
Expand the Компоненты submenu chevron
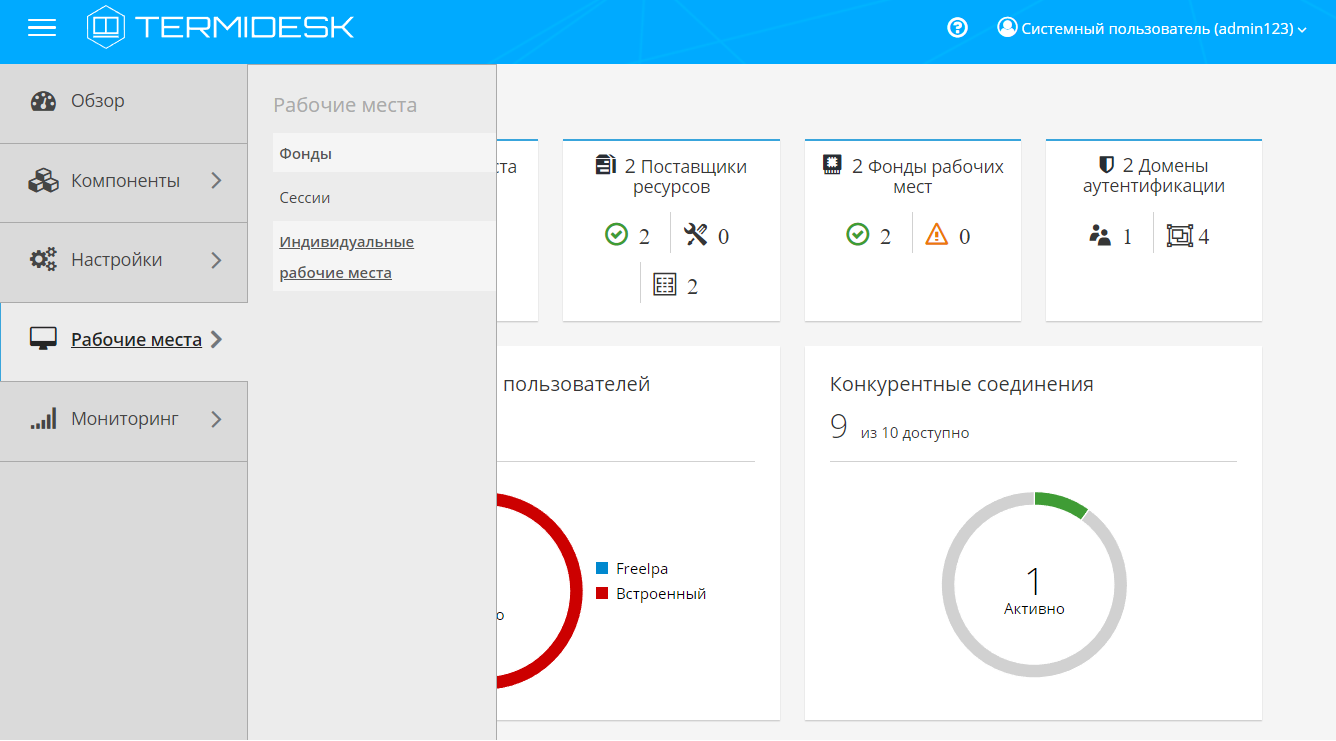[x=217, y=181]
